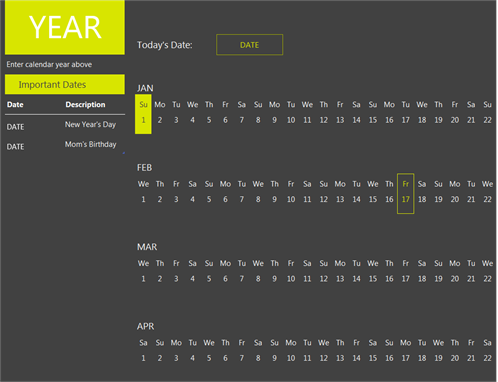Screen dimensions: 498x382
Task: Click the Fr weekday label above February 17
Action: [x=406, y=184]
